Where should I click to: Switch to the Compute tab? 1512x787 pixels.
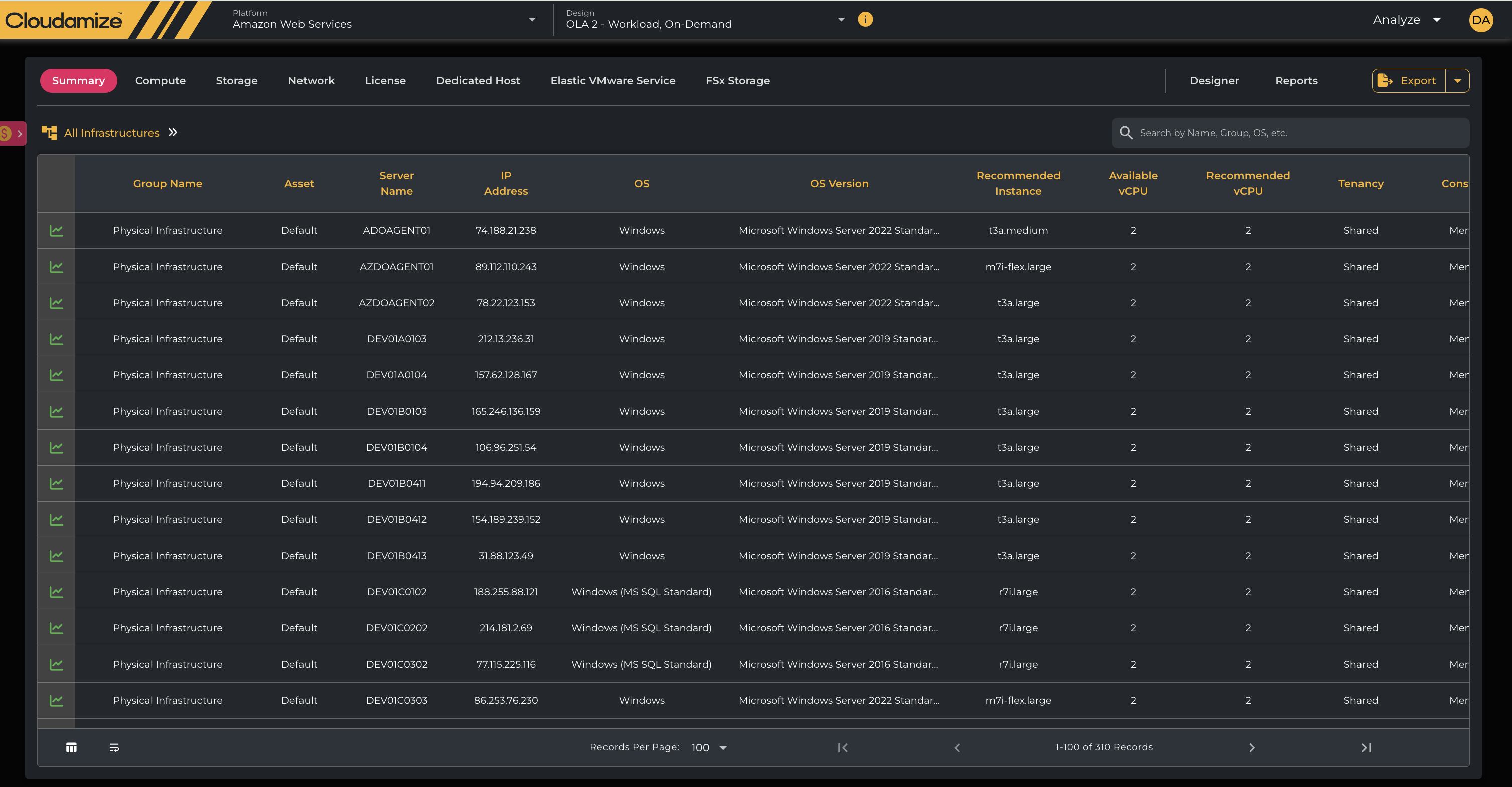[x=160, y=81]
